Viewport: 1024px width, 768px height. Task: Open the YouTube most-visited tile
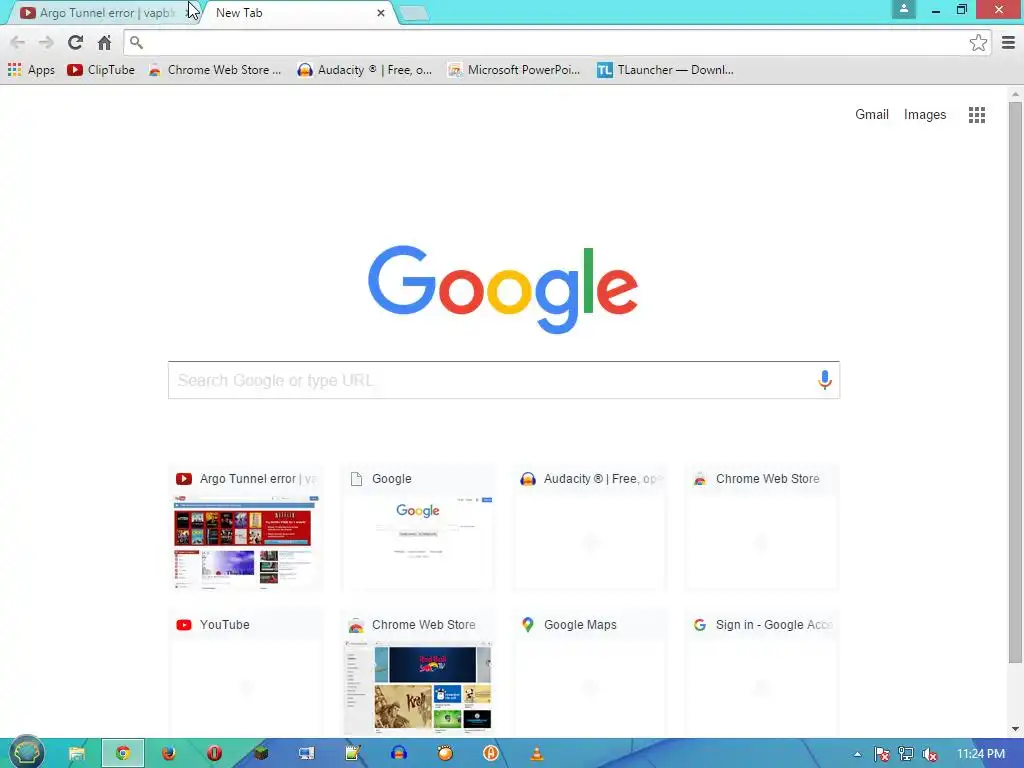tap(246, 674)
